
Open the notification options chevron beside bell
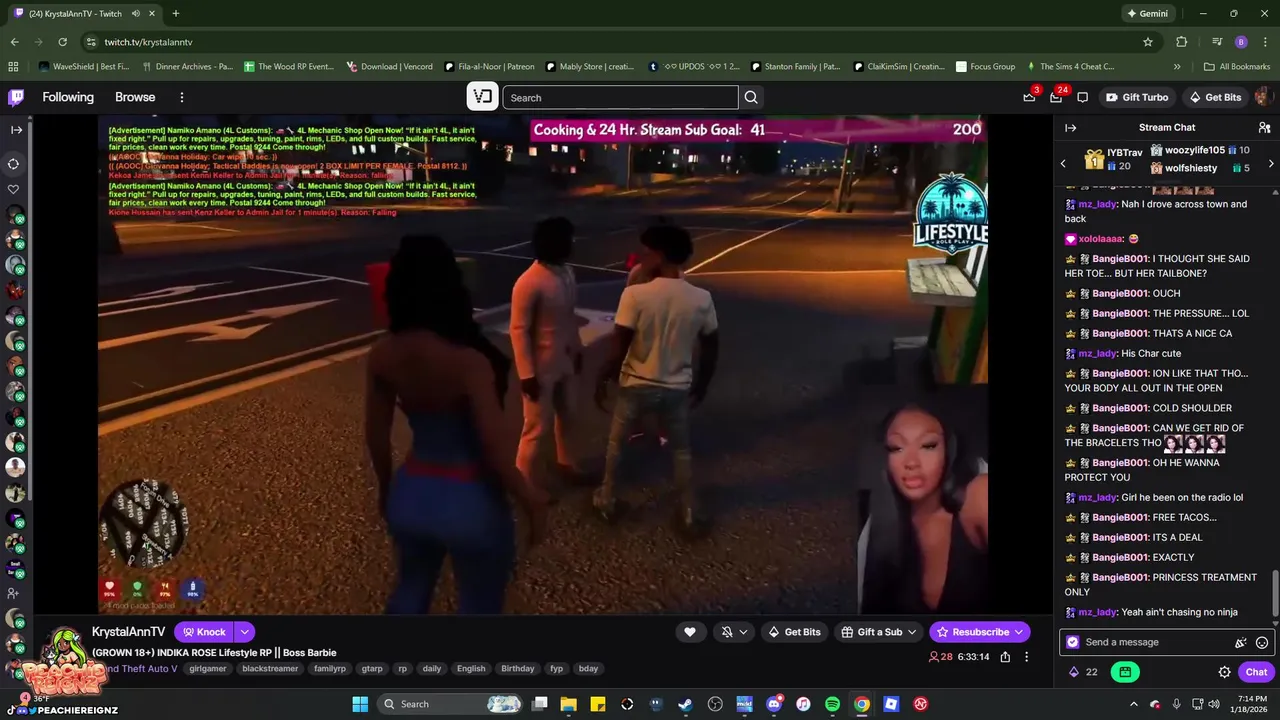743,632
